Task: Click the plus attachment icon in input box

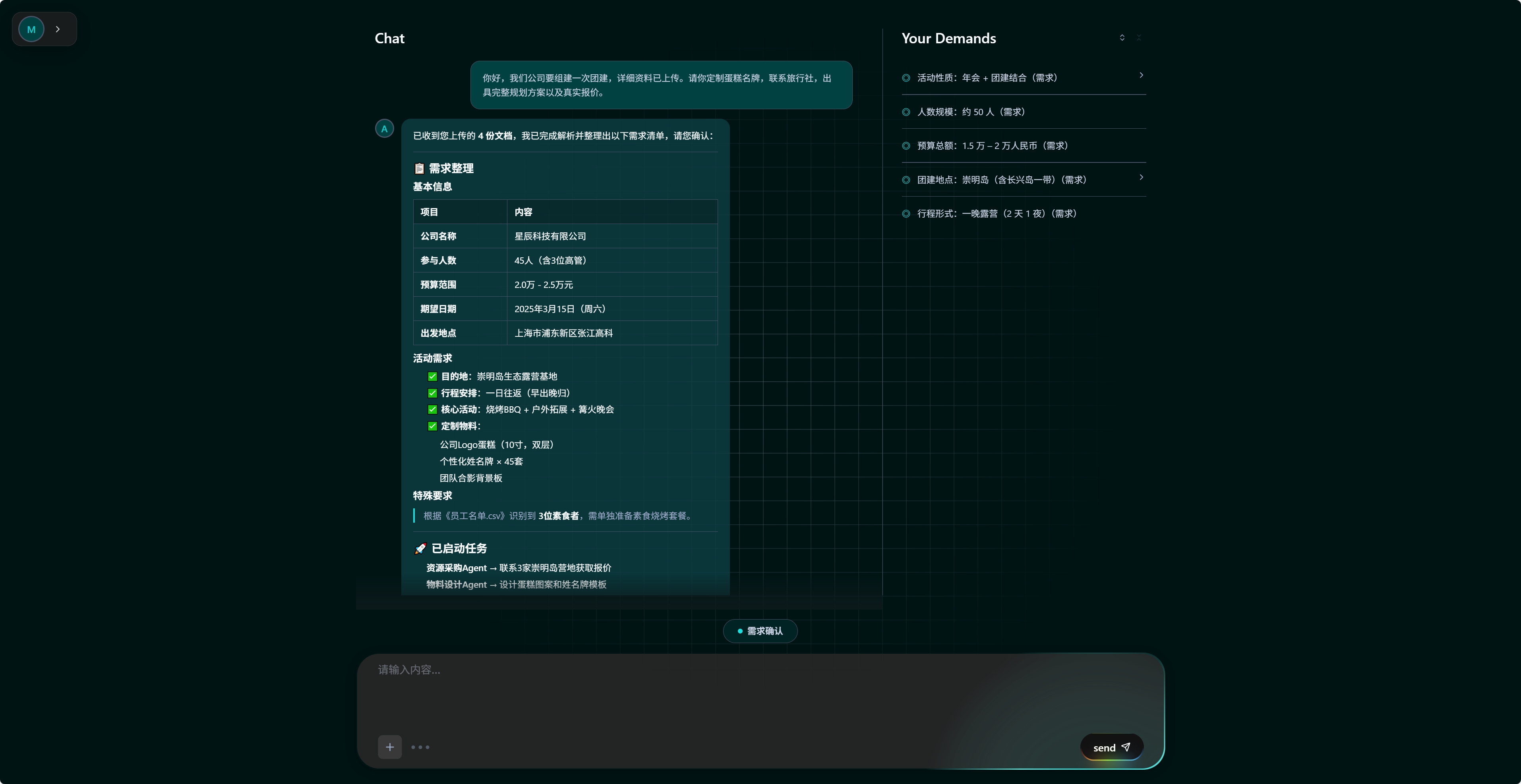Action: pos(390,747)
